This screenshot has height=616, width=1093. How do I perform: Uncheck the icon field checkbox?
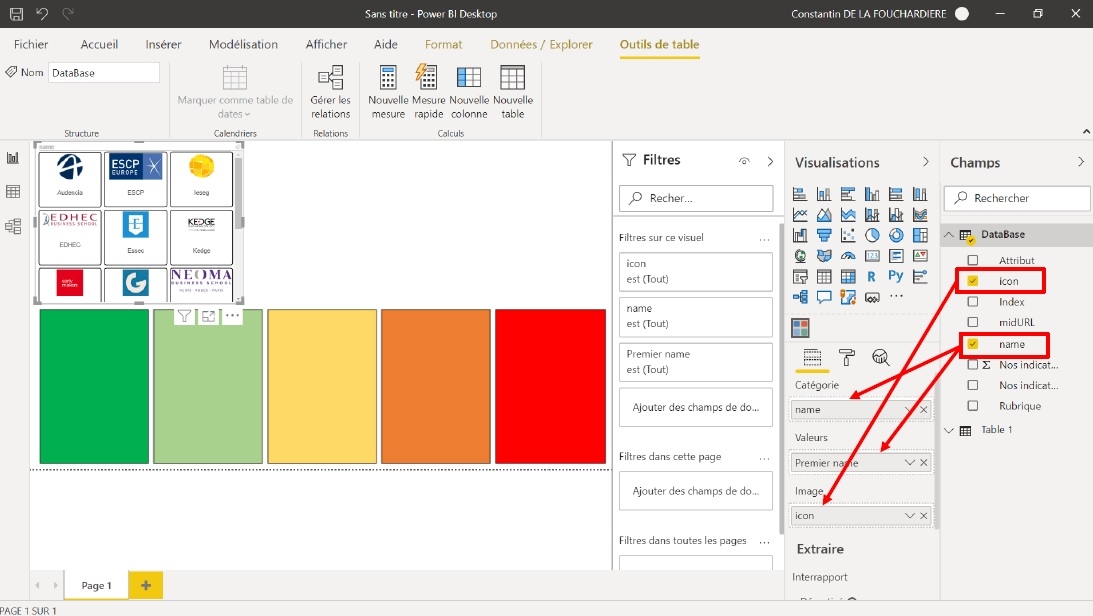(x=973, y=281)
